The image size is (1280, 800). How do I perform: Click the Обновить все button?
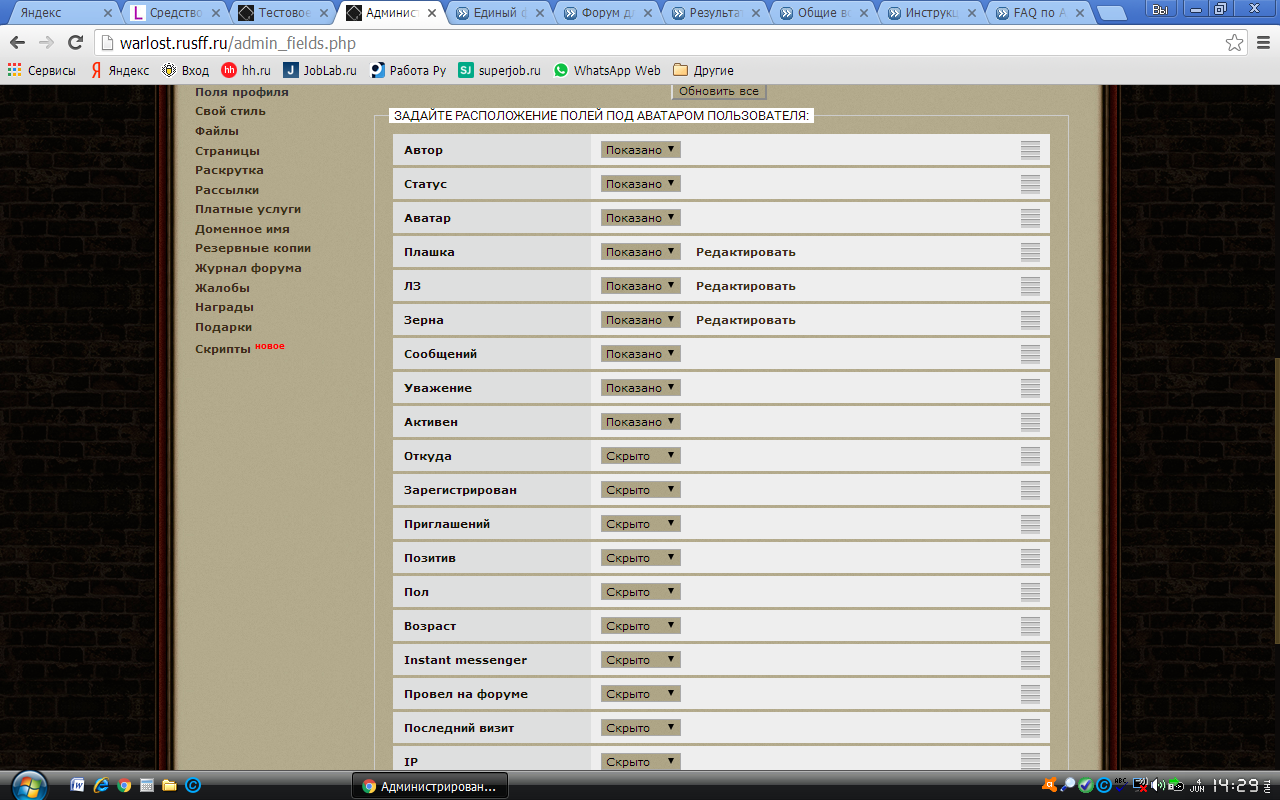[x=718, y=91]
